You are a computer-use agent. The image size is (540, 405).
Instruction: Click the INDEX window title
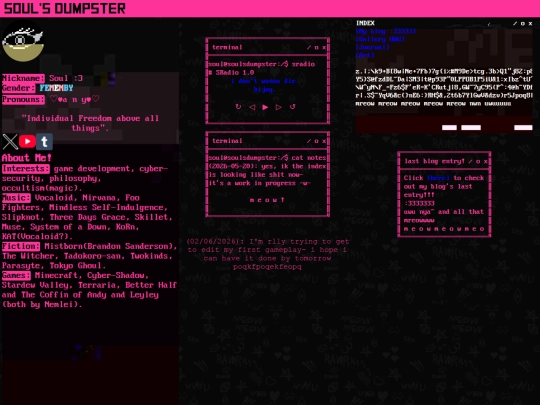coord(365,23)
